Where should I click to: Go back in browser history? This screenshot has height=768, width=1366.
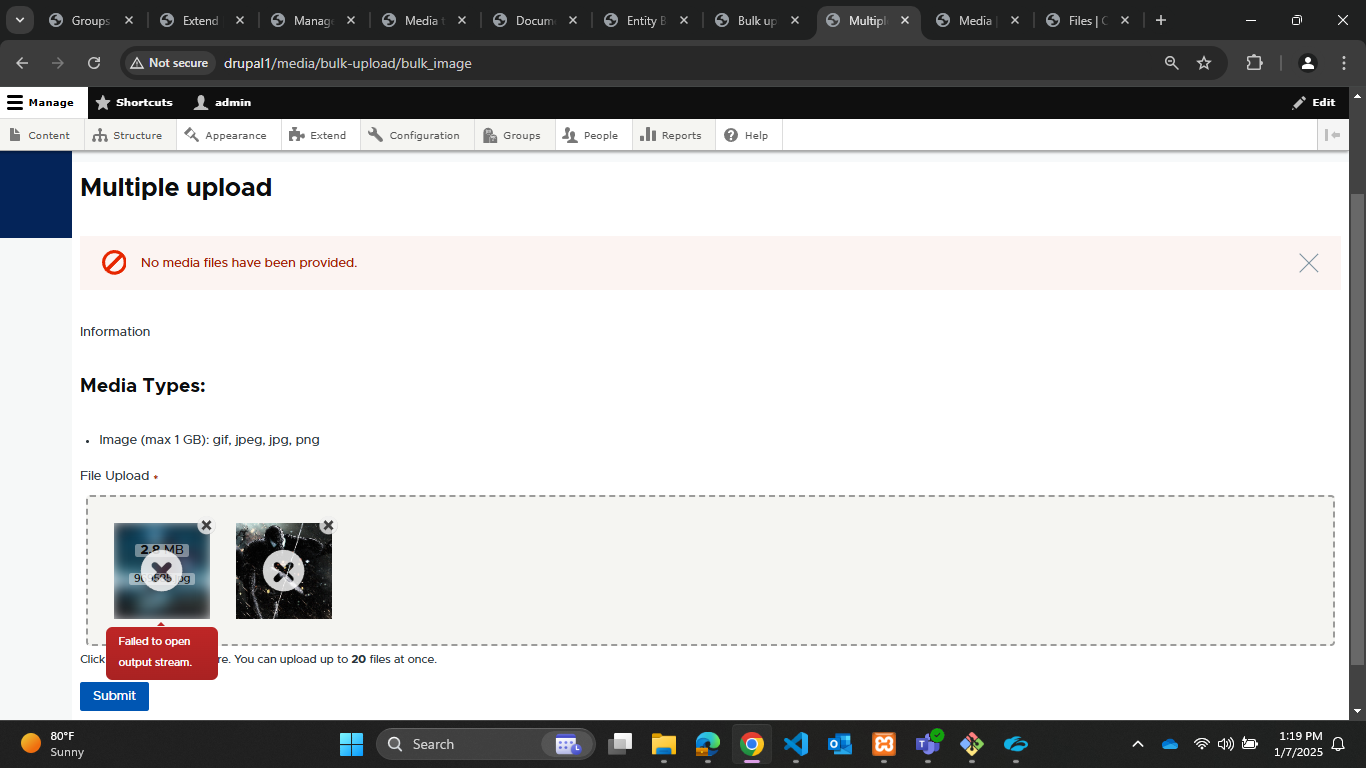22,63
